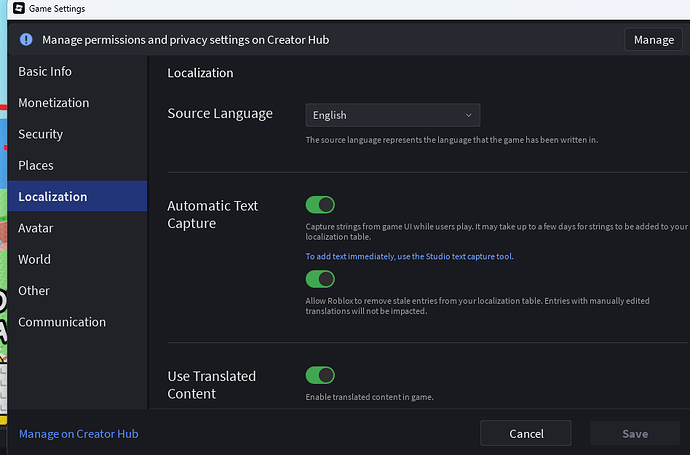The height and width of the screenshot is (455, 690).
Task: Toggle Use Translated Content switch
Action: [x=320, y=375]
